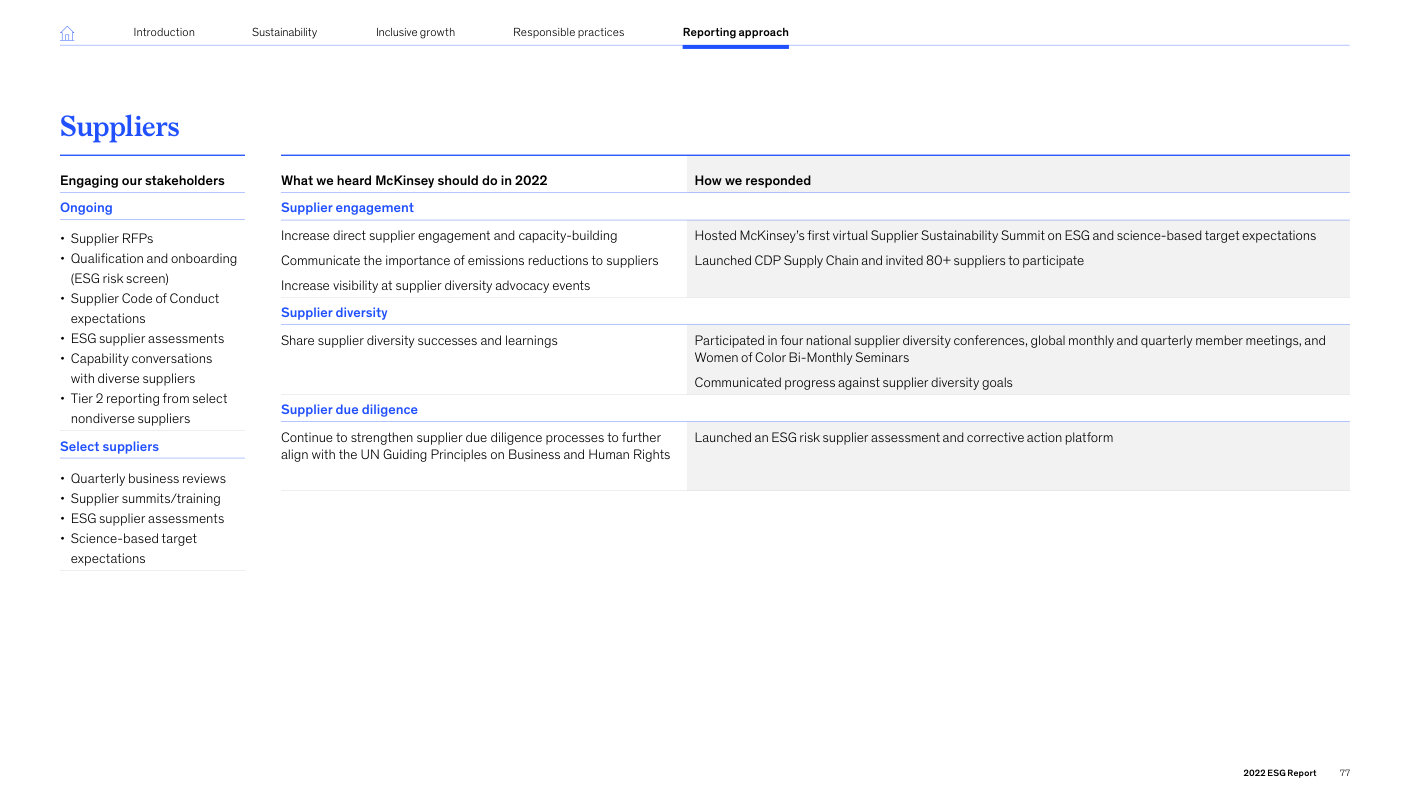The height and width of the screenshot is (794, 1410).
Task: Click the Engaging our stakeholders header
Action: (142, 181)
